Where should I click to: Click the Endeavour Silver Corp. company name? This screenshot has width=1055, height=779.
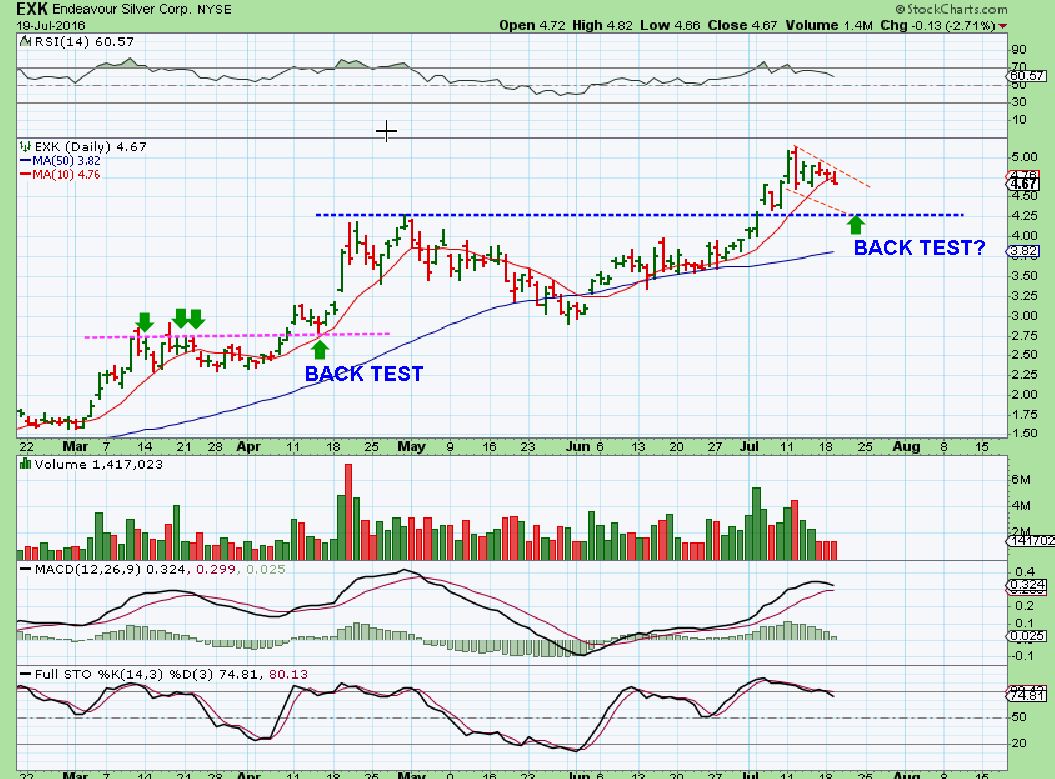pos(122,9)
